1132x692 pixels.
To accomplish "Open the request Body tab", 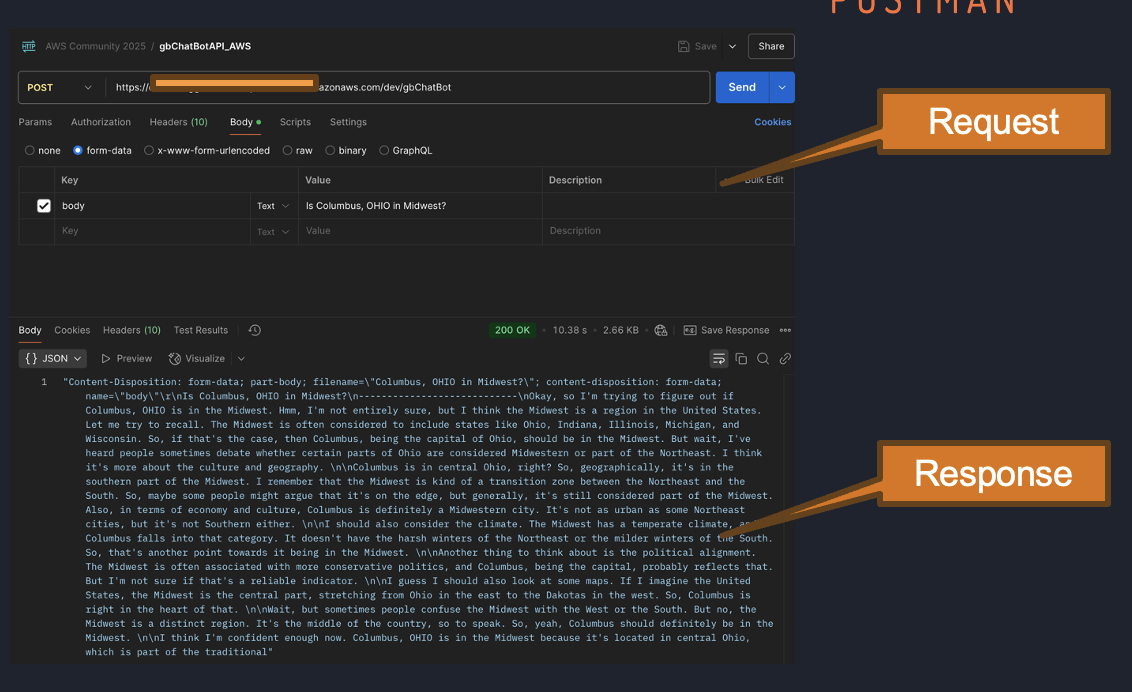I will click(x=245, y=122).
